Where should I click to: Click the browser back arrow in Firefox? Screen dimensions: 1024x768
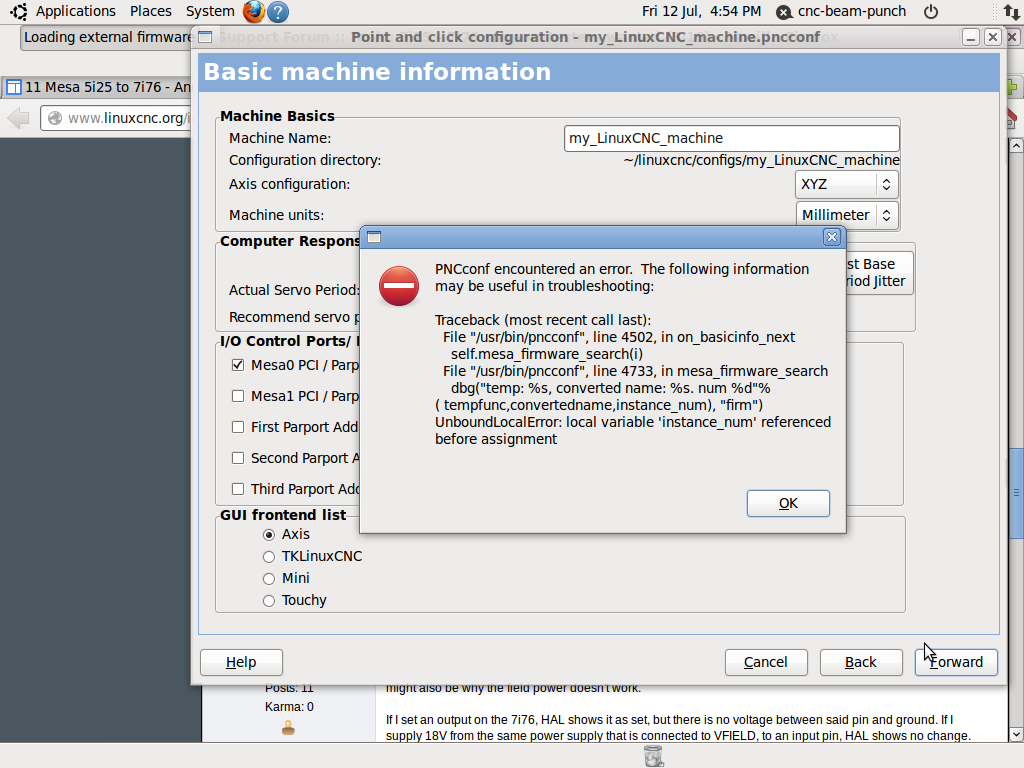click(x=19, y=118)
